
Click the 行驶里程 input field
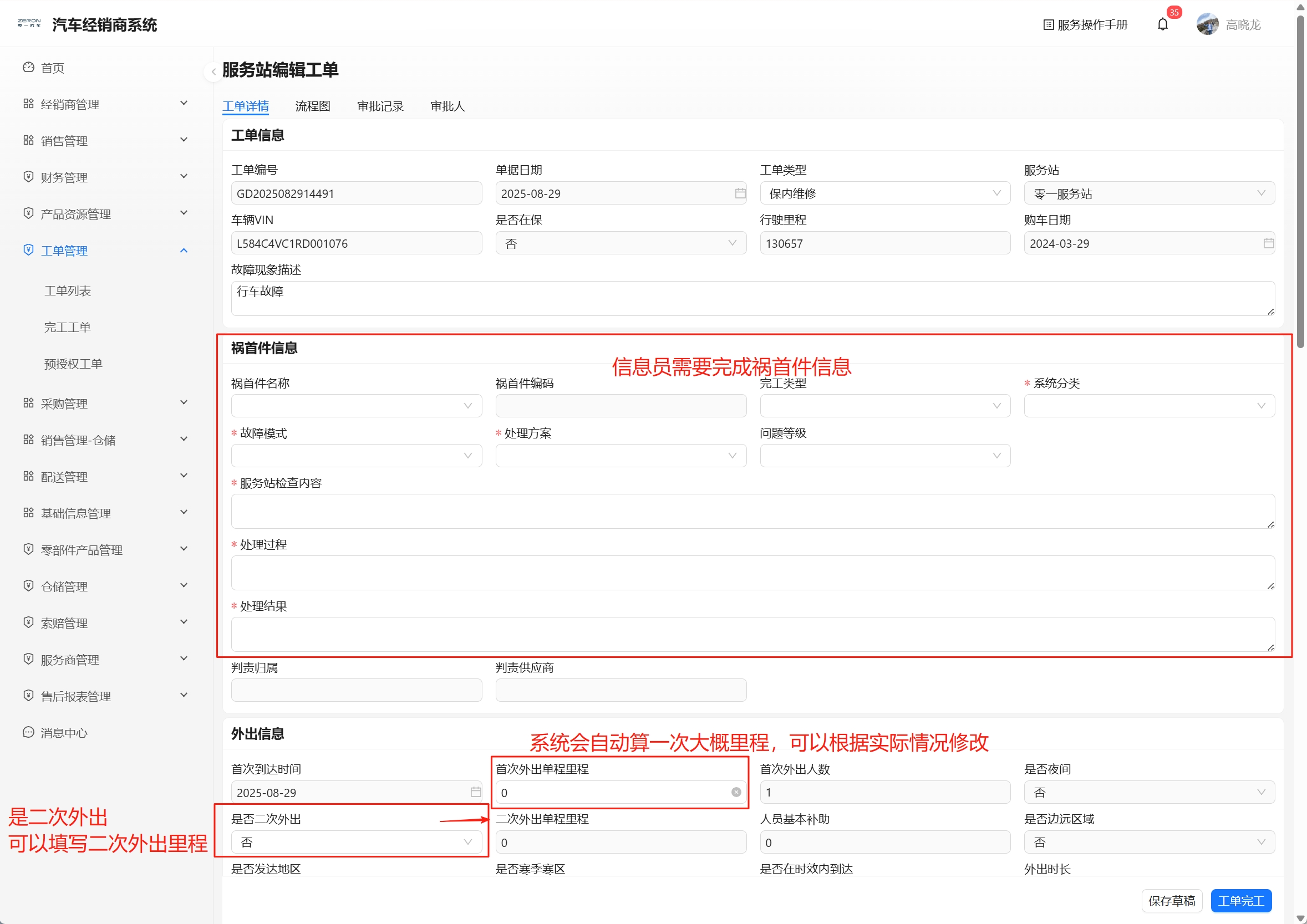pos(885,243)
